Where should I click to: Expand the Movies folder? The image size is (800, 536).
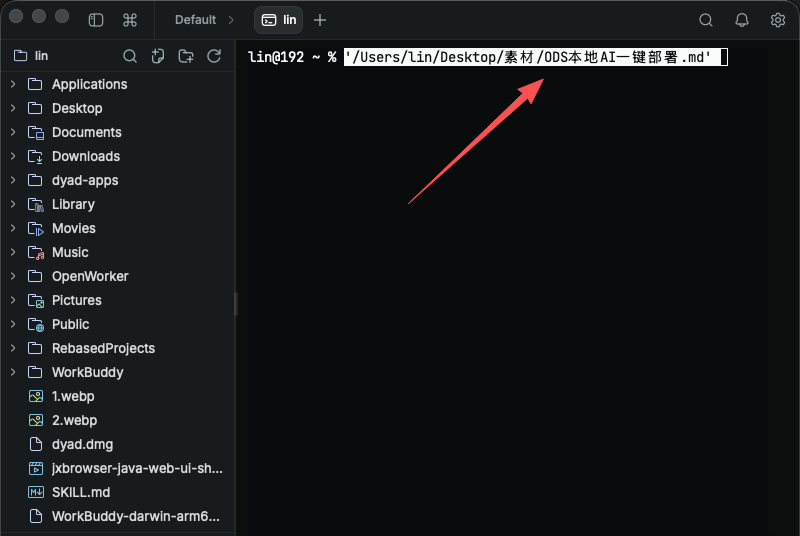coord(13,228)
